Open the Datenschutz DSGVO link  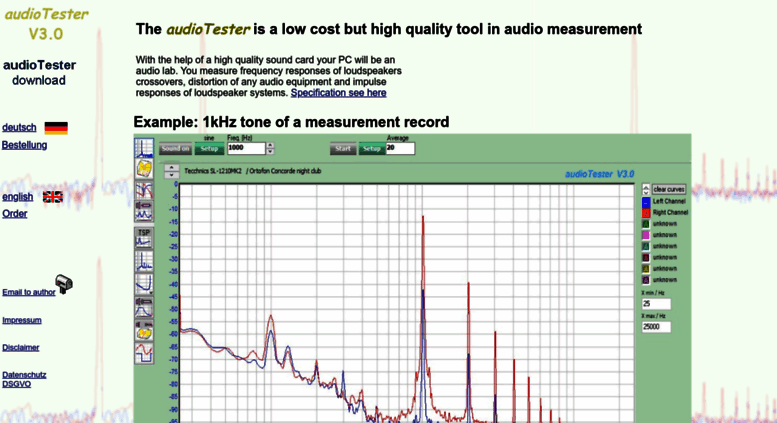pyautogui.click(x=24, y=379)
